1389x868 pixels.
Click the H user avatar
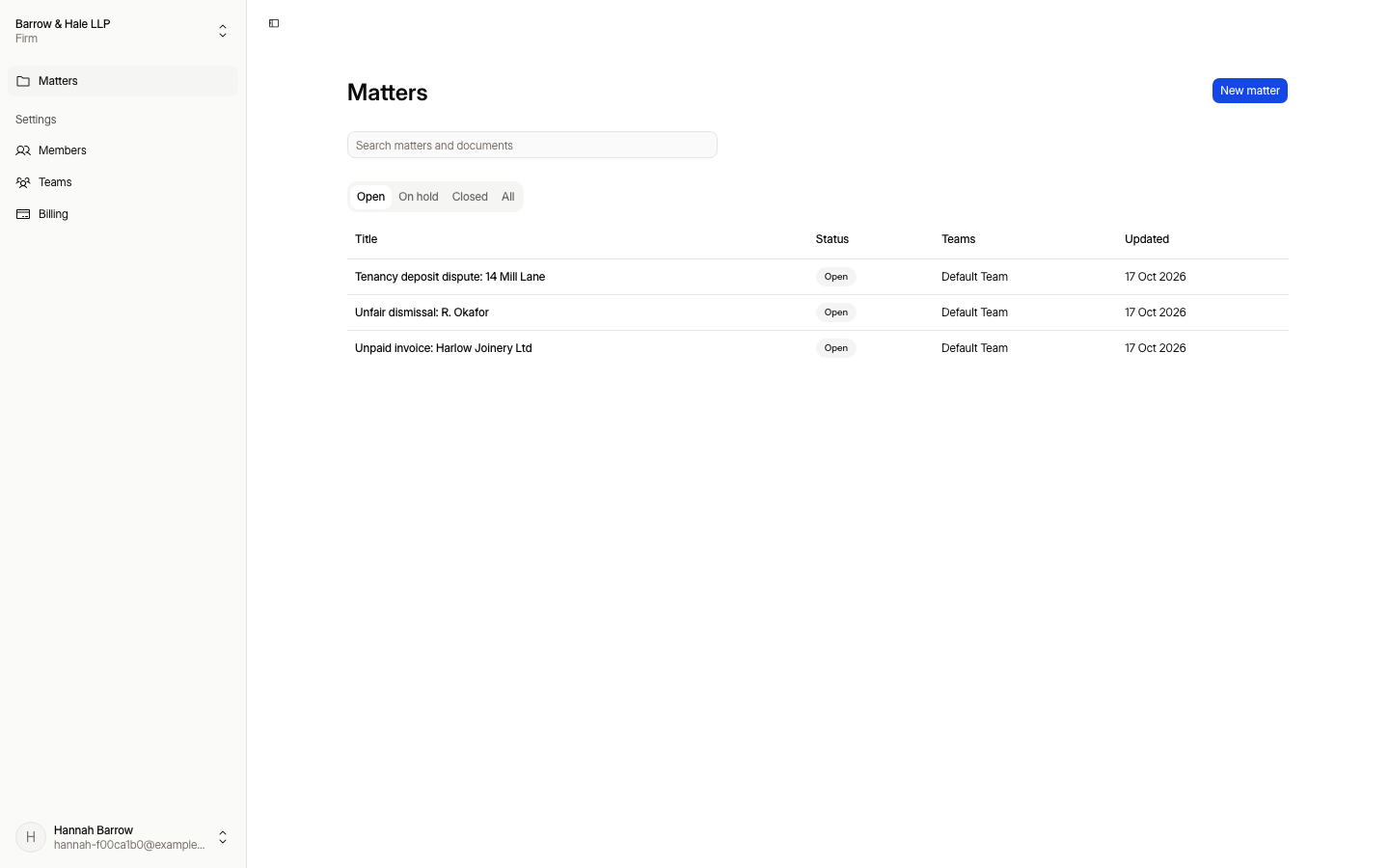click(x=31, y=837)
